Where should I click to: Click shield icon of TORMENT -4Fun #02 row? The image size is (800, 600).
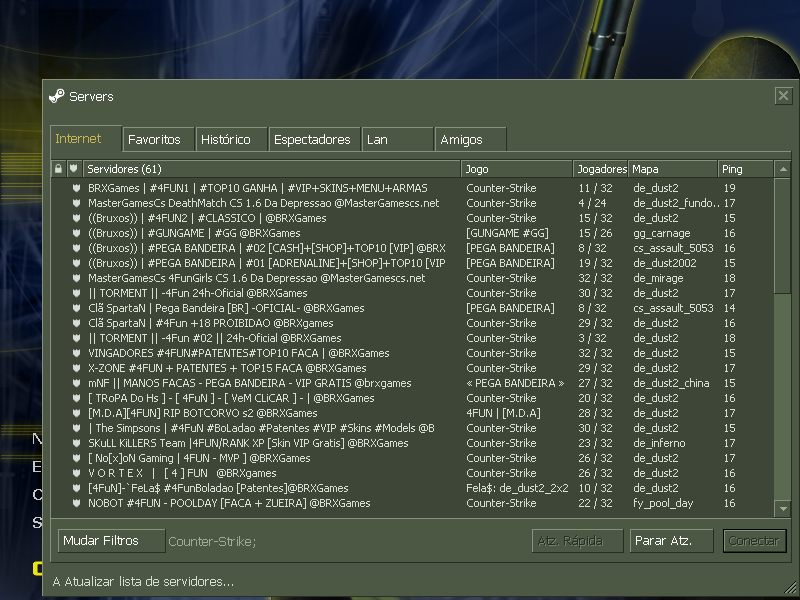(77, 338)
